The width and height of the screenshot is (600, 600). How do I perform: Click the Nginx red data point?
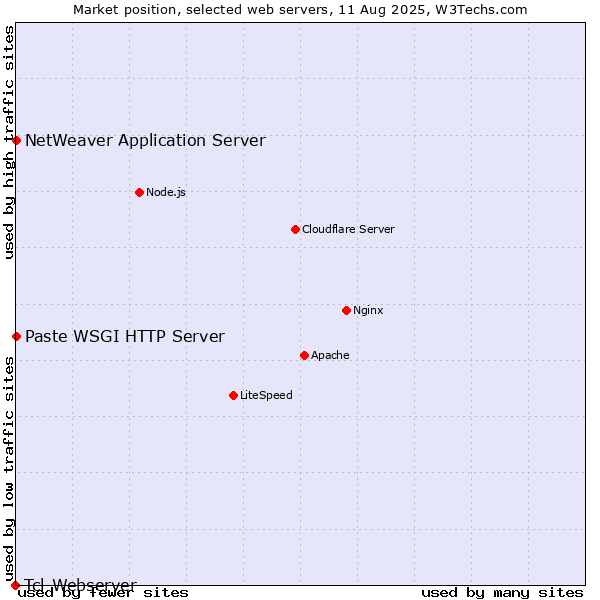(x=347, y=311)
